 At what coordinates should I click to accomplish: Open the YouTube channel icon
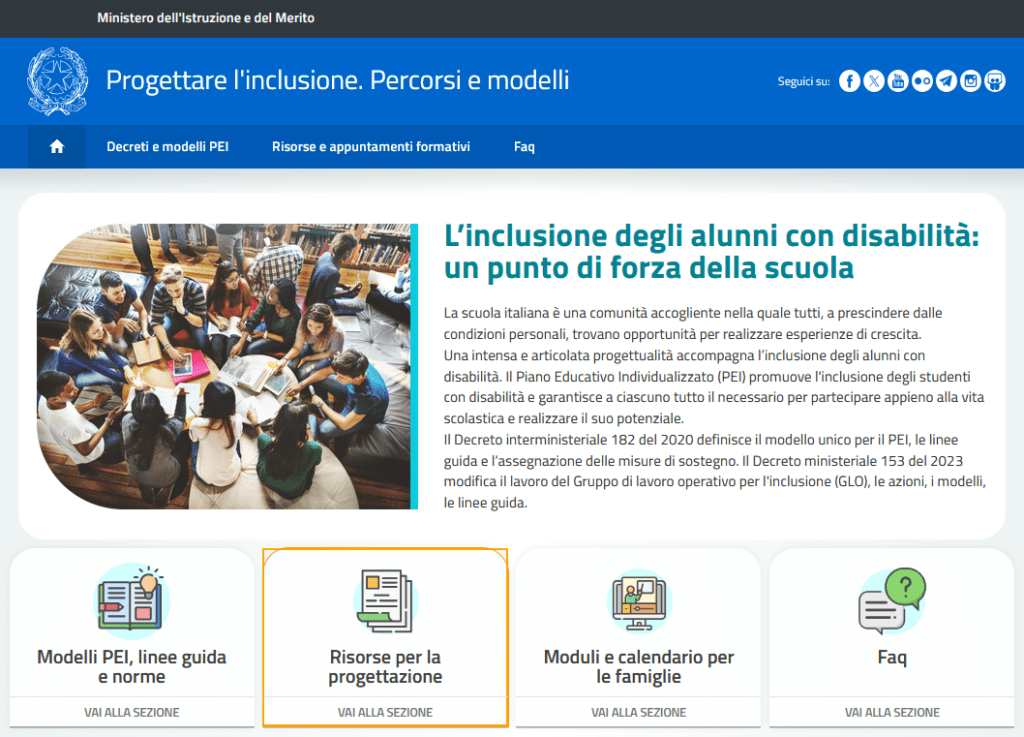[x=898, y=81]
